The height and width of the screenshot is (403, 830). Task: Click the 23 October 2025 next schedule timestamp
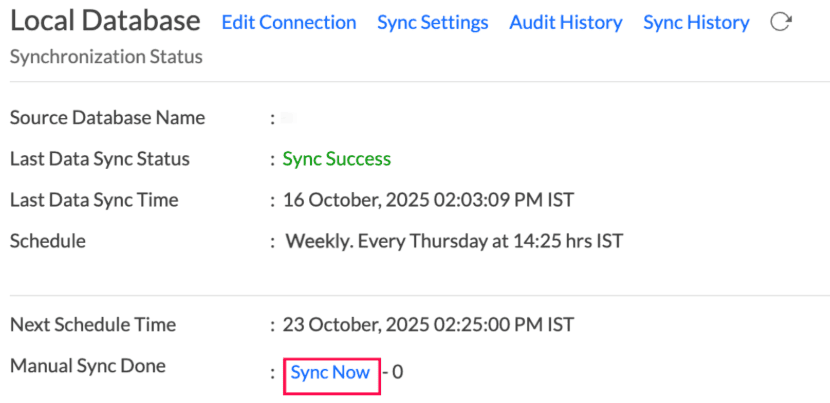pyautogui.click(x=428, y=325)
